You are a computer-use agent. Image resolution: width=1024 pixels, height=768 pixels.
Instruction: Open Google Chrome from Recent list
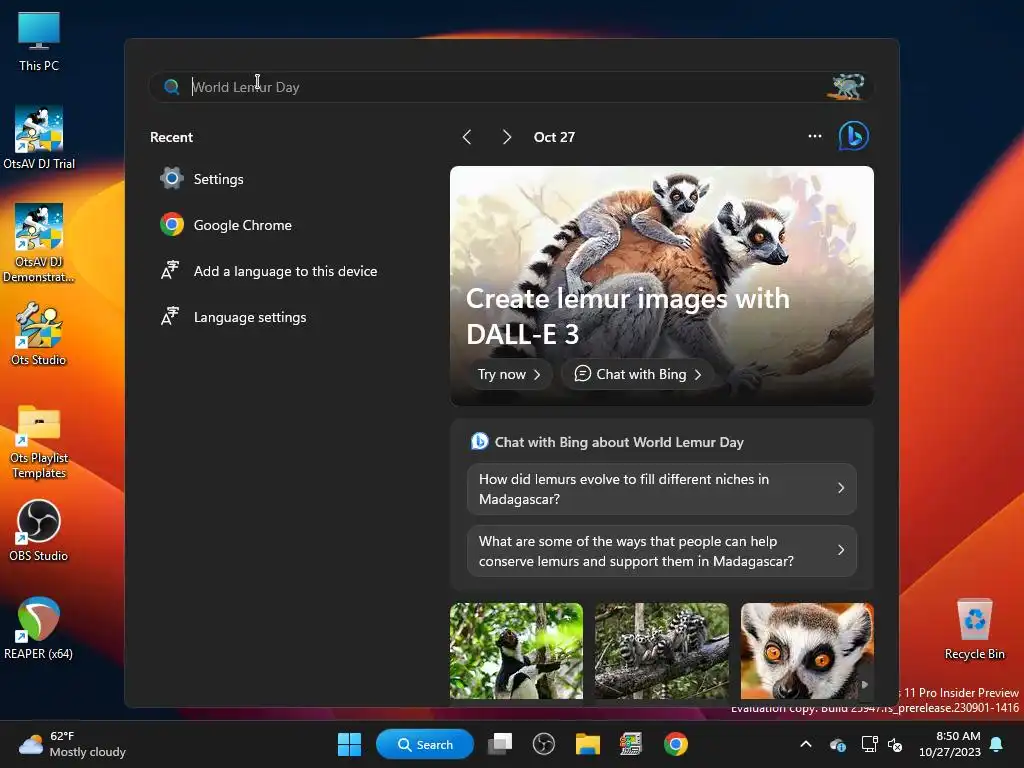(x=287, y=225)
